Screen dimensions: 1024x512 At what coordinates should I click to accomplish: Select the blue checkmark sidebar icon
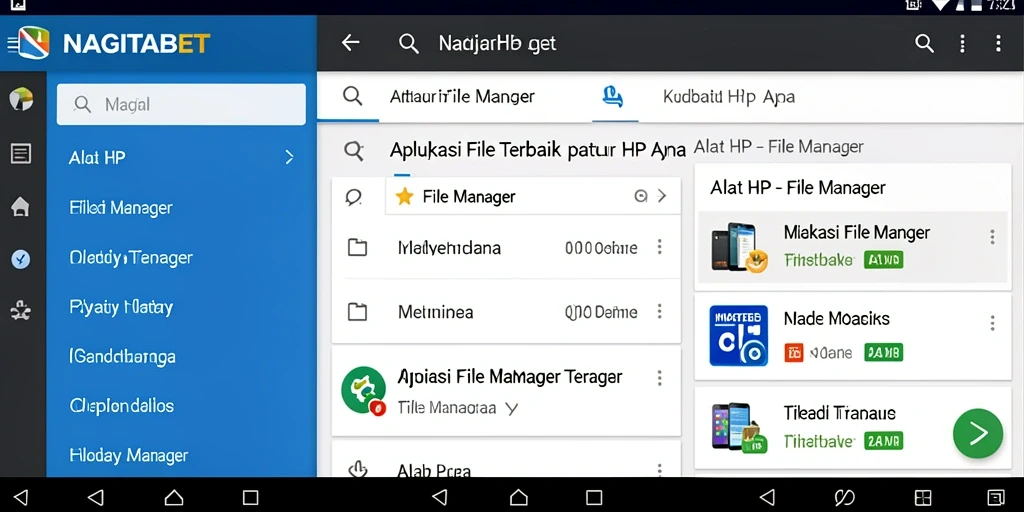coord(21,259)
